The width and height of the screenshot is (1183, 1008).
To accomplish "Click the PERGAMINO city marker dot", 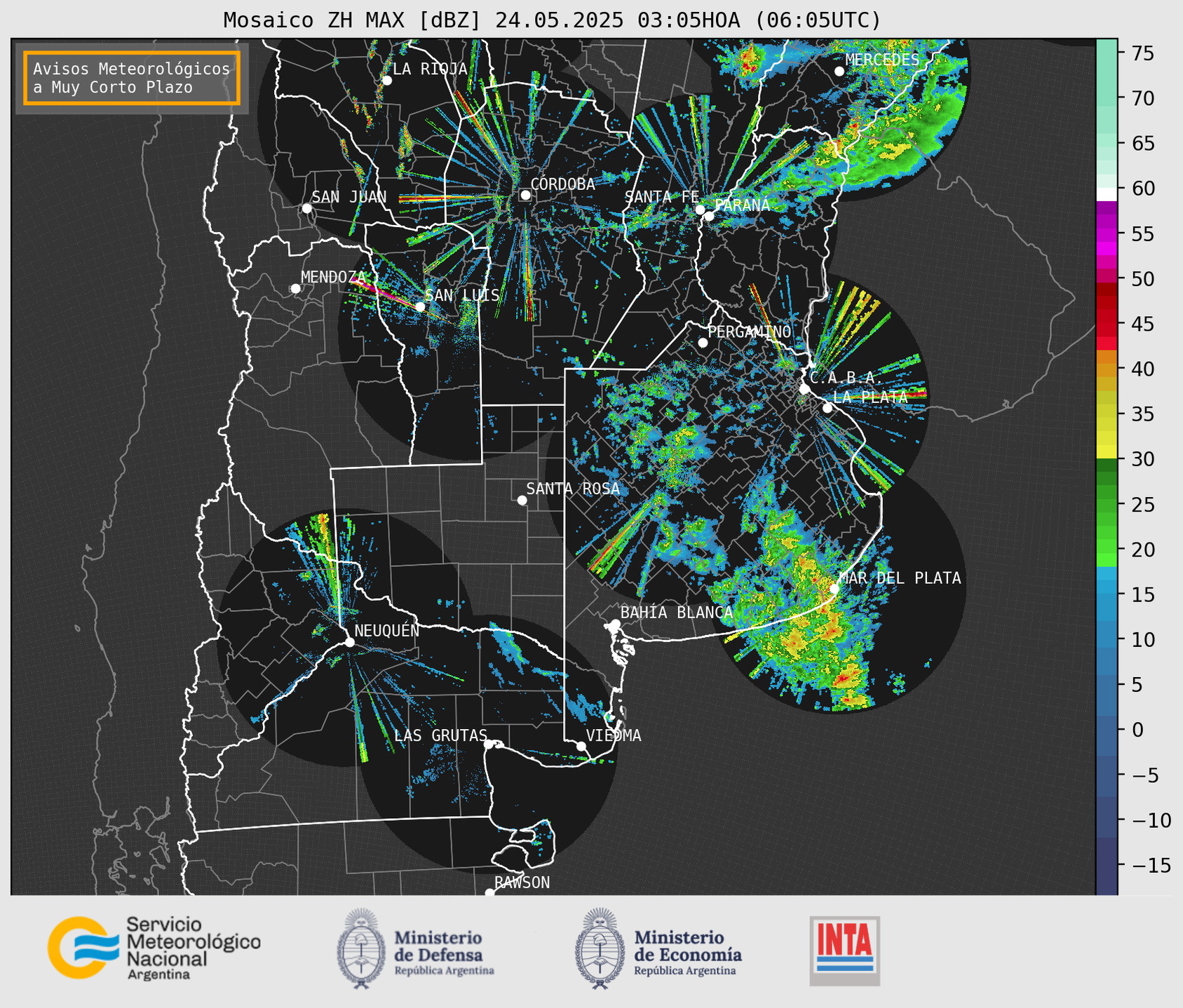I will pos(703,343).
